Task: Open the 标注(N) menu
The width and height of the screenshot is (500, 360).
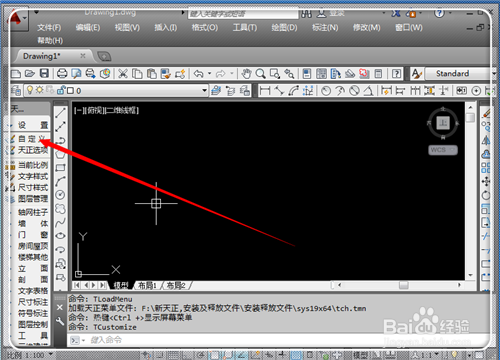Action: click(325, 28)
